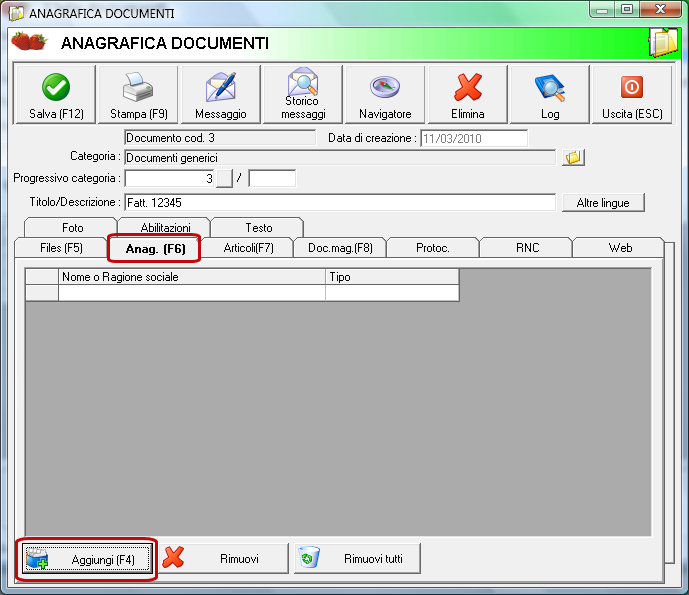Image resolution: width=689 pixels, height=595 pixels.
Task: Switch to the Web tab
Action: click(620, 248)
